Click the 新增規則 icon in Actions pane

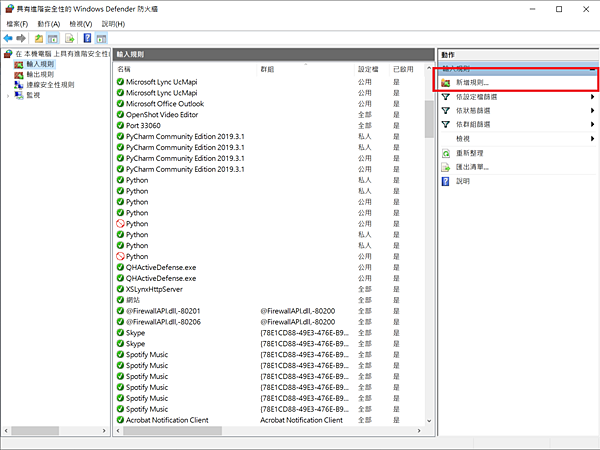(445, 83)
